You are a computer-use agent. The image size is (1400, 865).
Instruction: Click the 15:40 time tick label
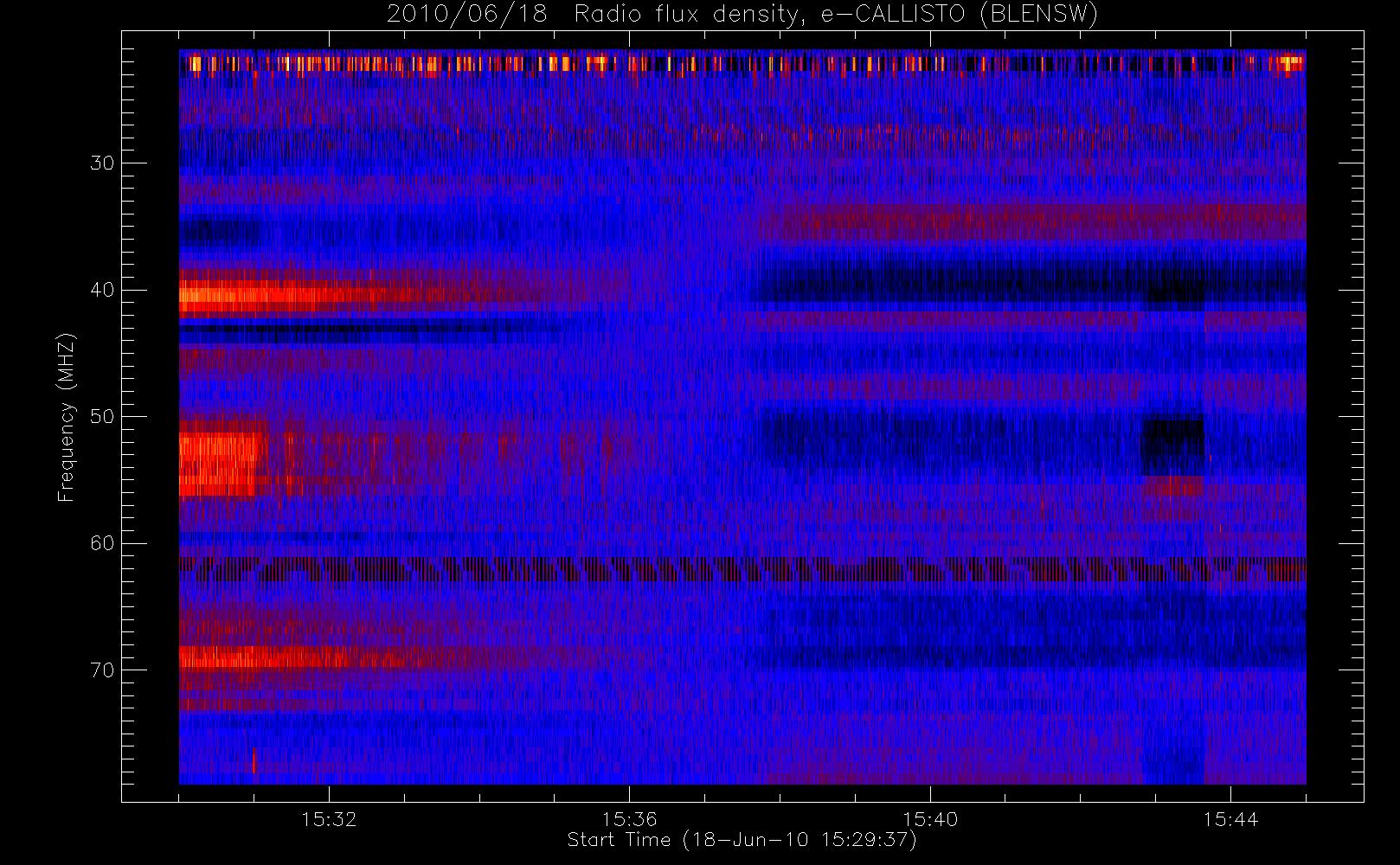coord(930,819)
